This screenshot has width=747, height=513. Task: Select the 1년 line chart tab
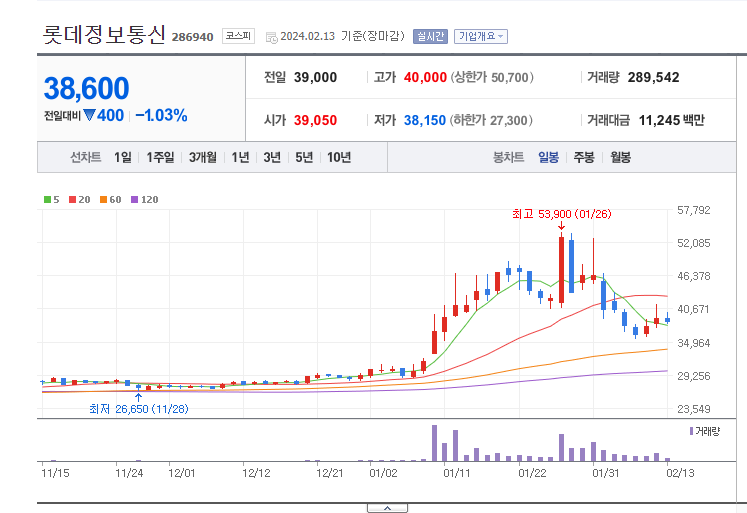(240, 157)
